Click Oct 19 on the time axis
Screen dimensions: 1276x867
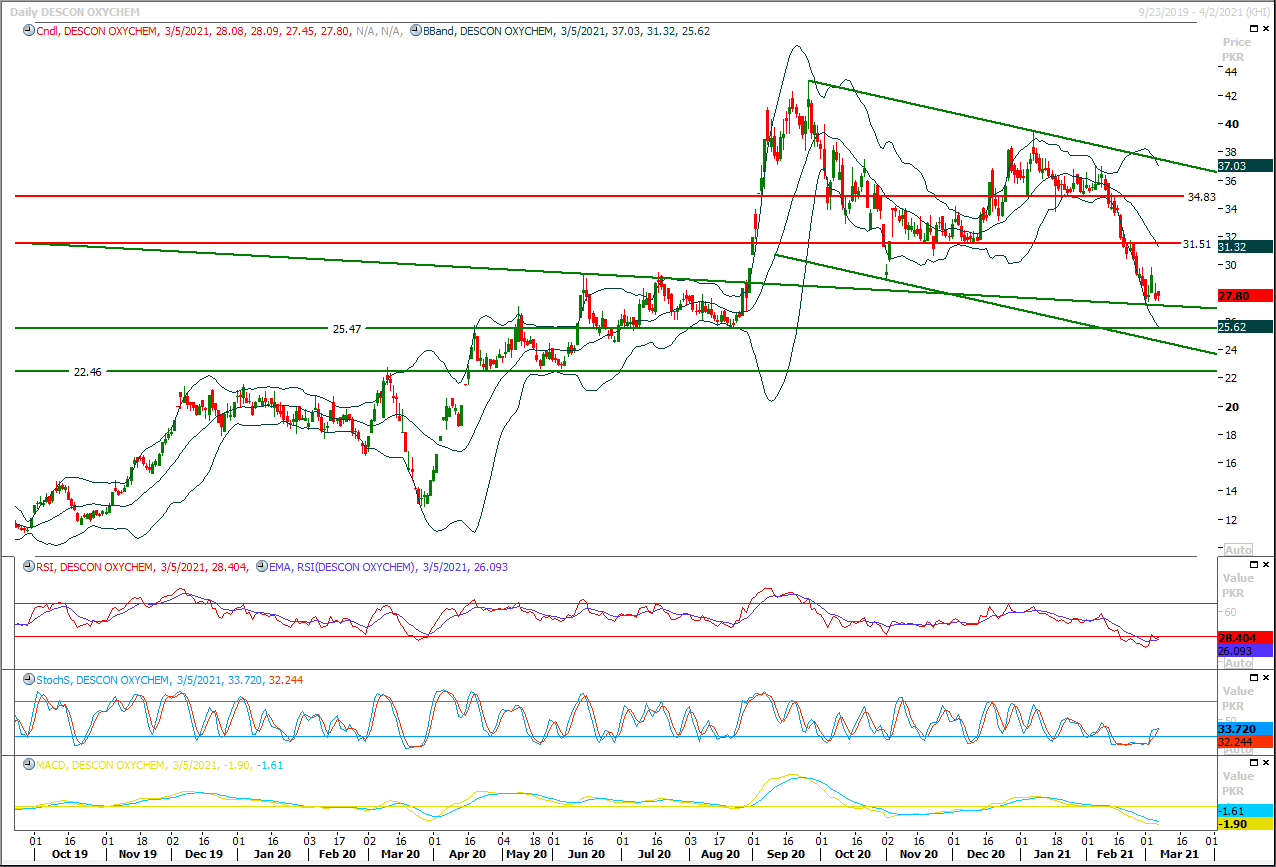69,855
